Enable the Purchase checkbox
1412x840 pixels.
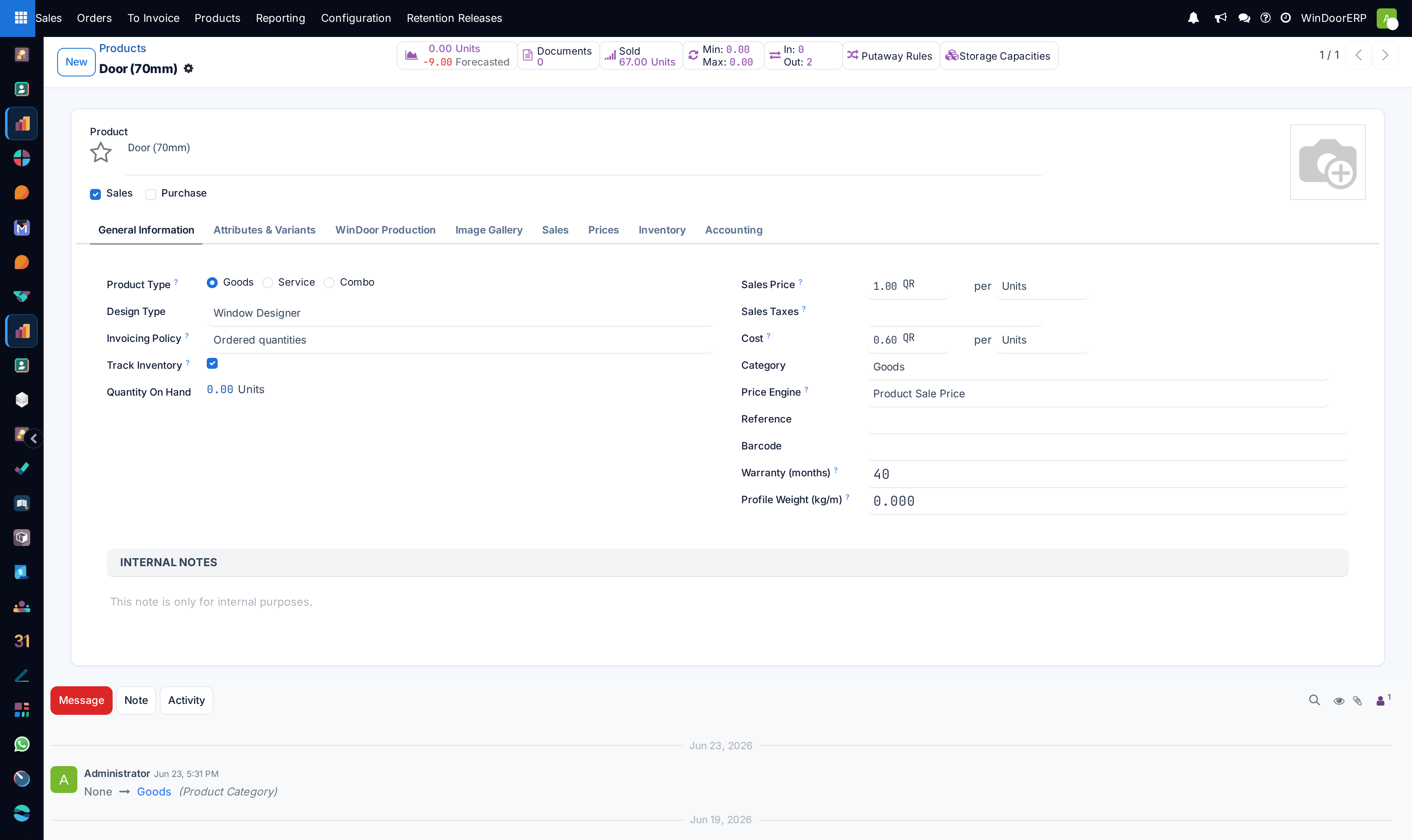pyautogui.click(x=151, y=194)
